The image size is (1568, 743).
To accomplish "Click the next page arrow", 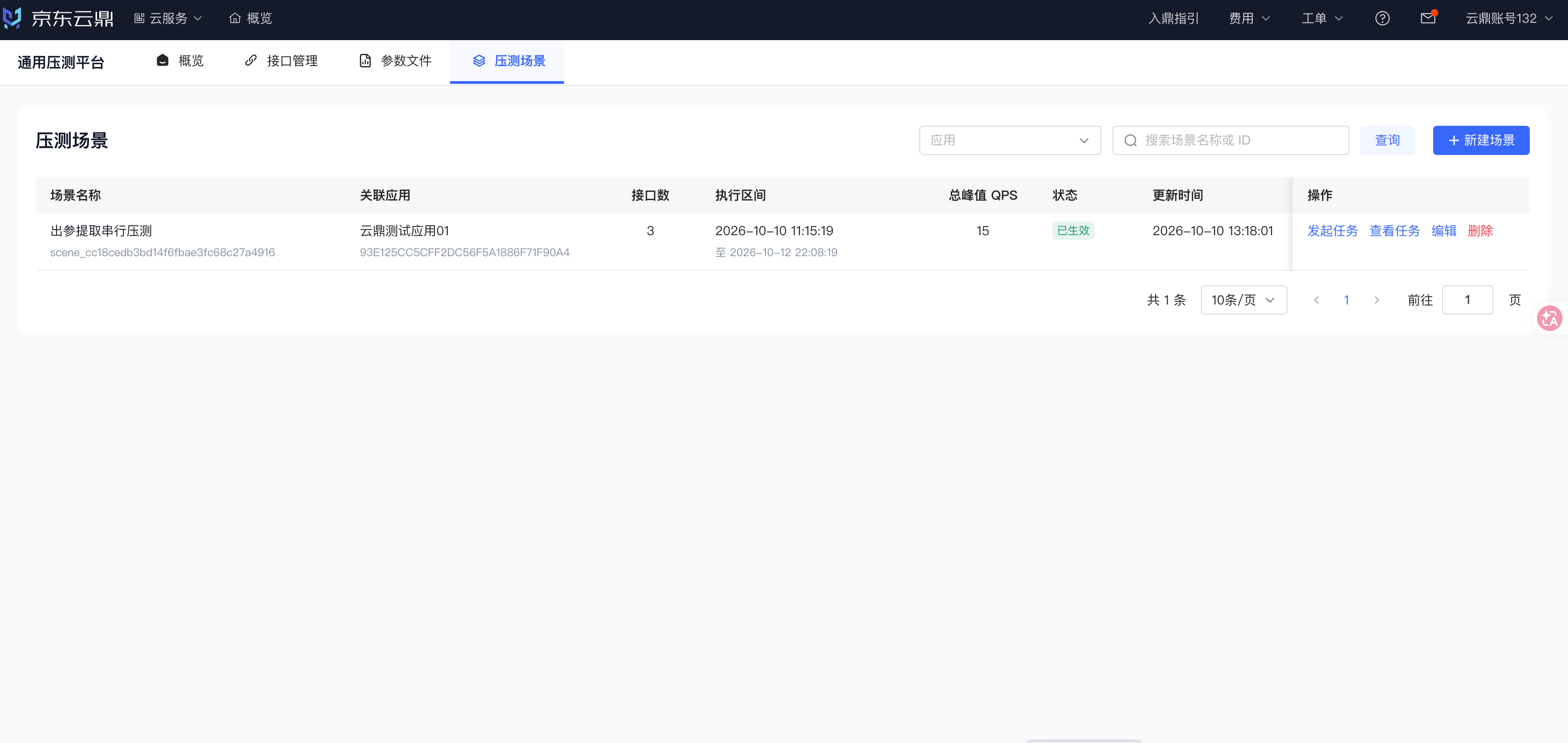I will [x=1377, y=300].
